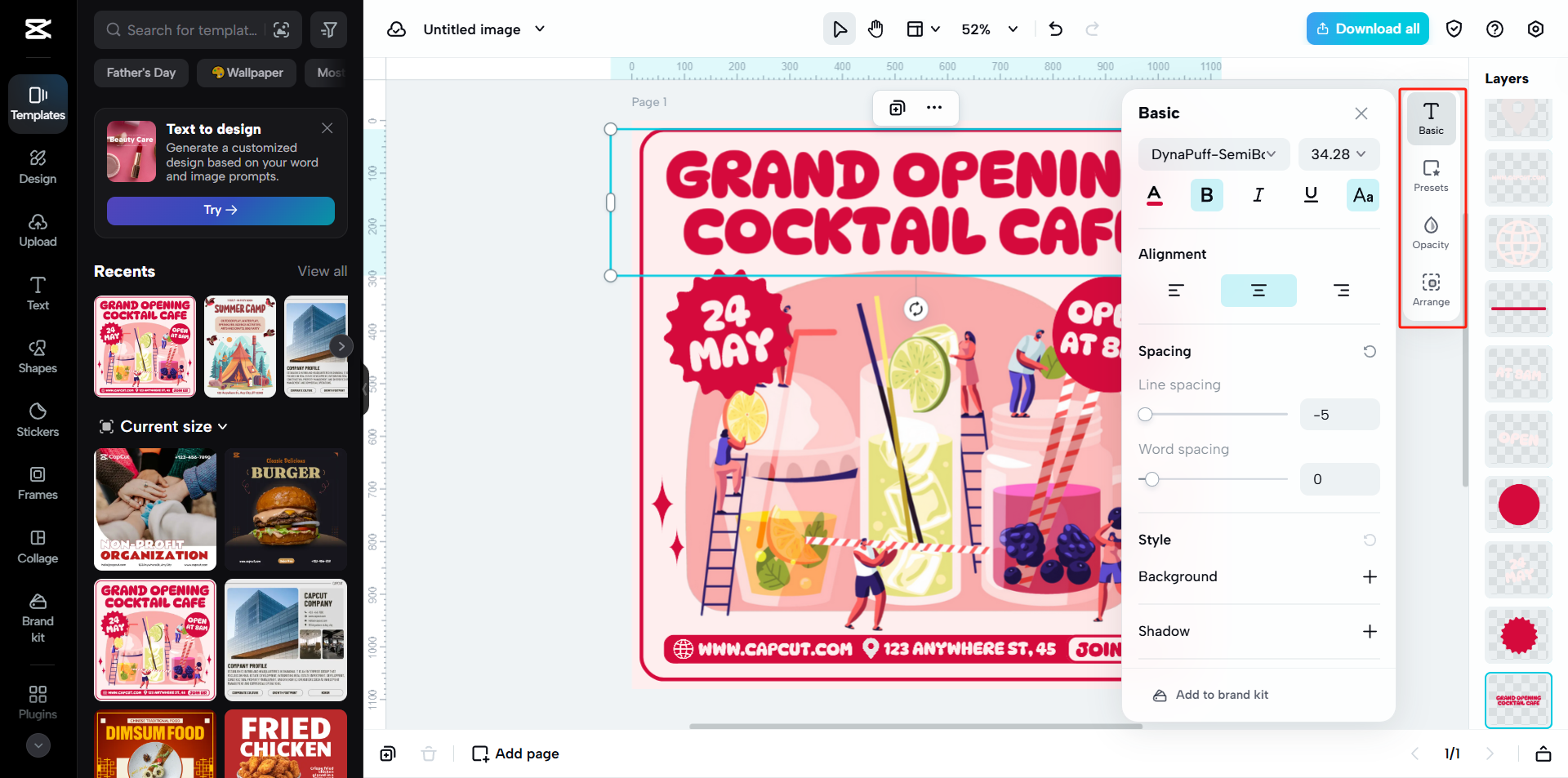This screenshot has width=1568, height=778.
Task: Open the DynaPuff font family dropdown
Action: (x=1214, y=154)
